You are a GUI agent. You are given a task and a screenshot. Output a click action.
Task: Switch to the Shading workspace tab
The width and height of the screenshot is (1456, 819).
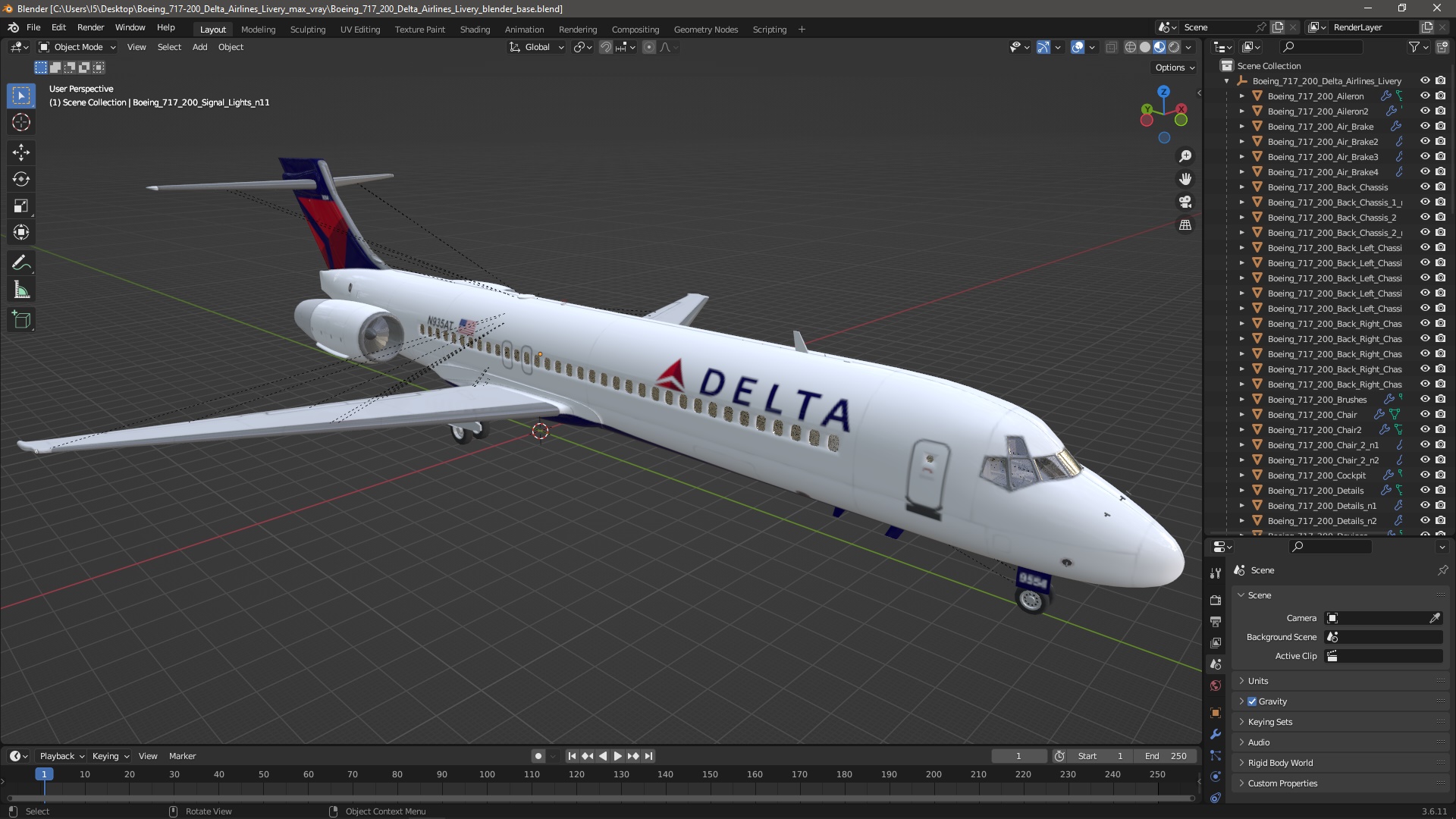475,30
